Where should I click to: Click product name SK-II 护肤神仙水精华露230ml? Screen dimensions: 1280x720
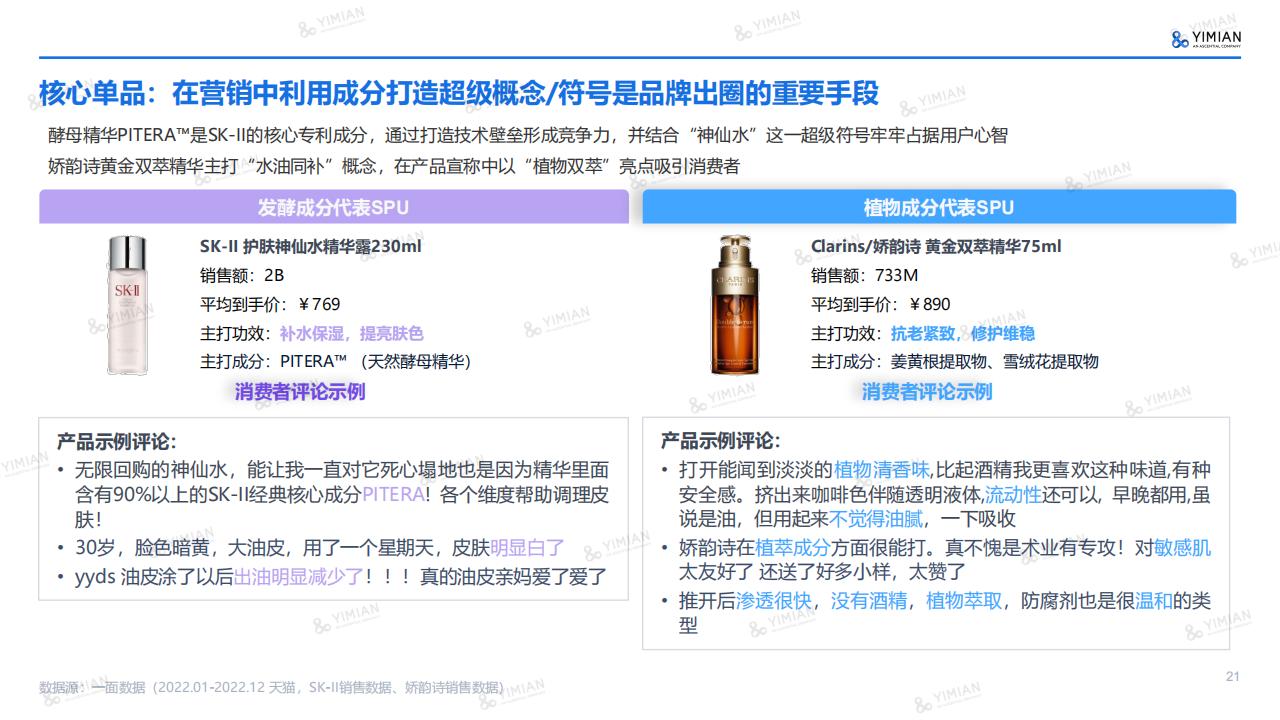311,246
